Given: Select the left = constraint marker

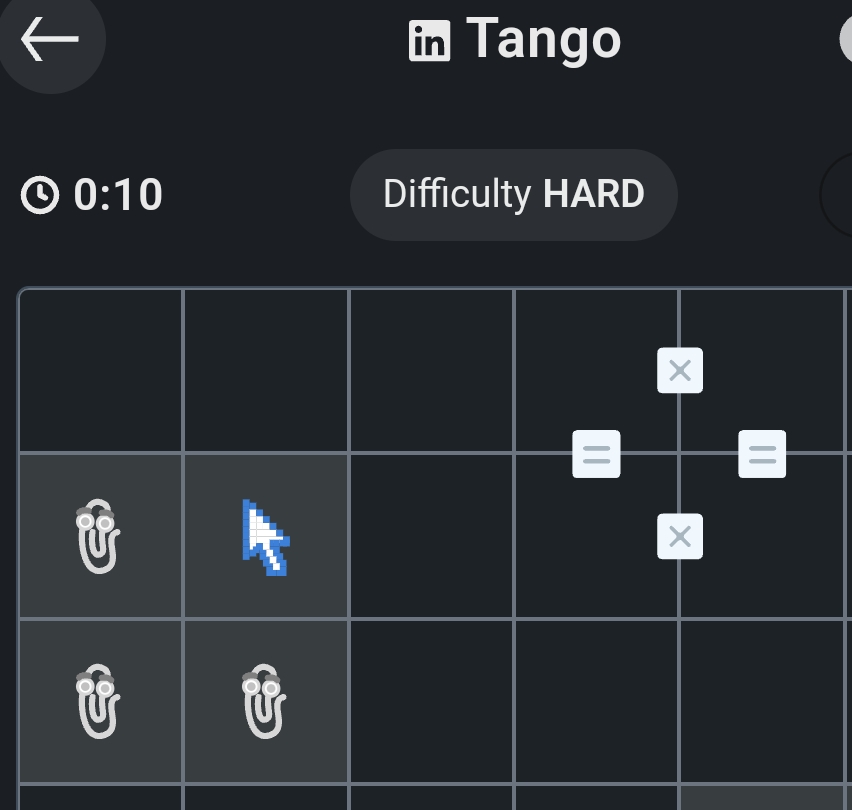Looking at the screenshot, I should [x=596, y=454].
